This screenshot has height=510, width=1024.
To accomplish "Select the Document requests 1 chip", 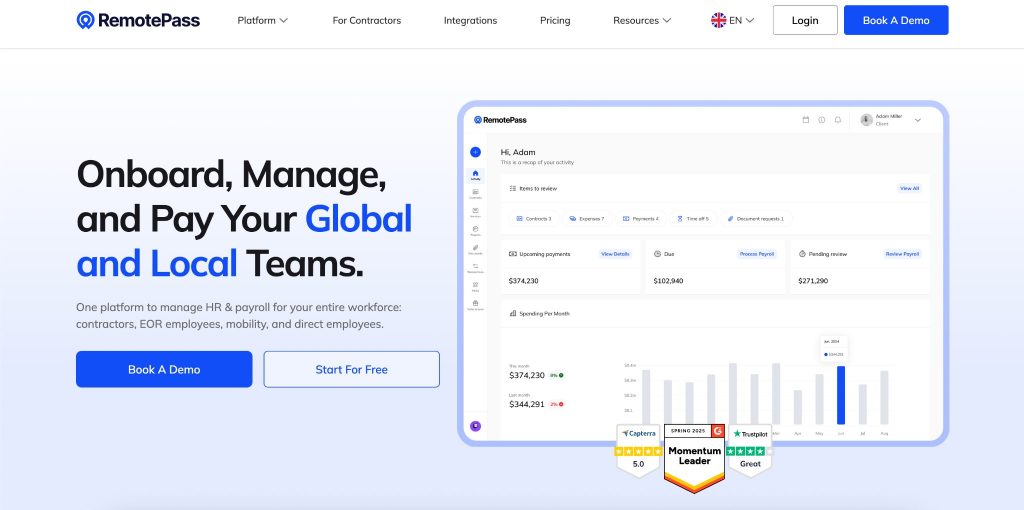I will point(756,219).
